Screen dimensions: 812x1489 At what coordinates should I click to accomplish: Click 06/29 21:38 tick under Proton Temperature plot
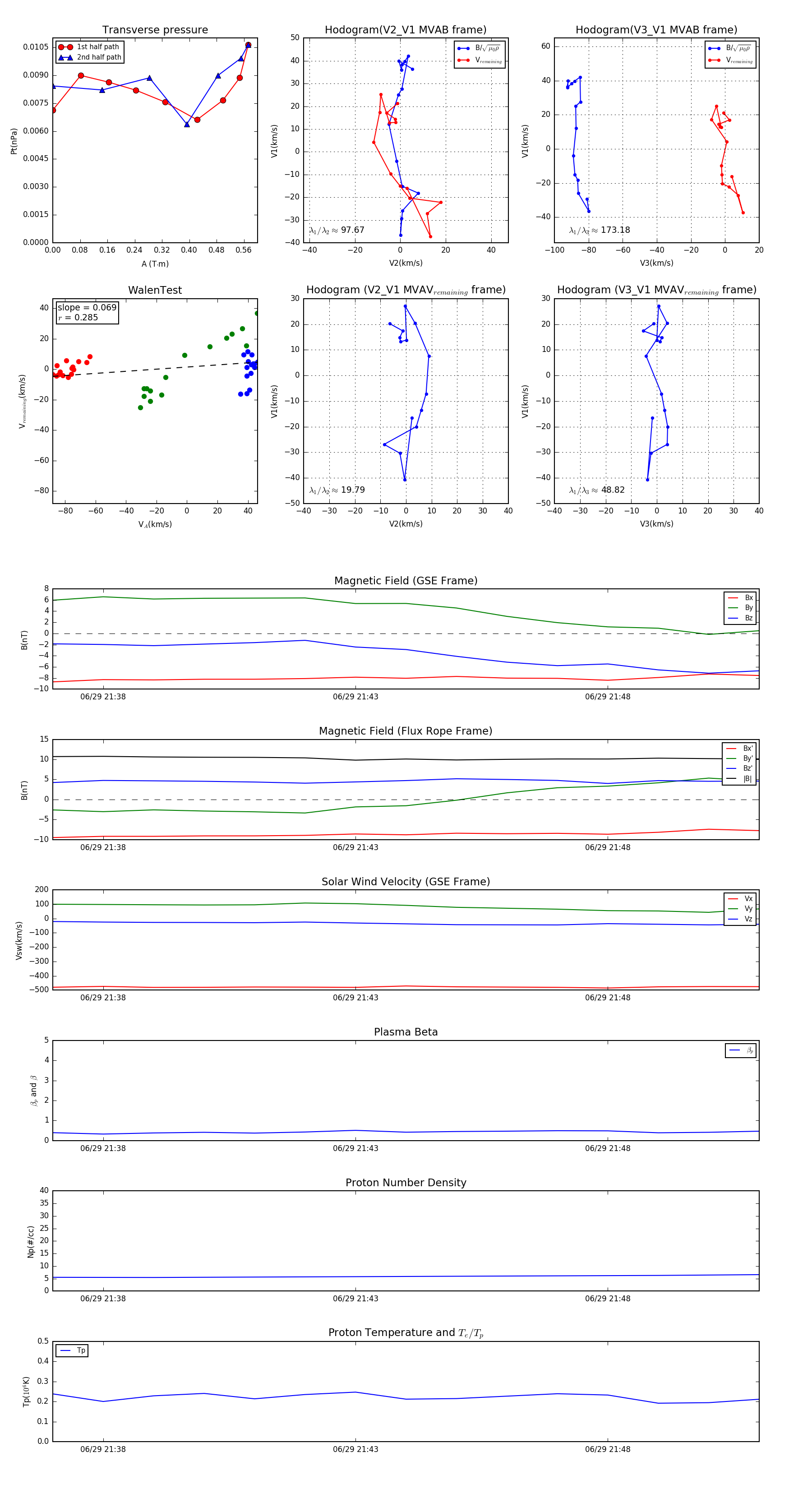click(x=103, y=1449)
